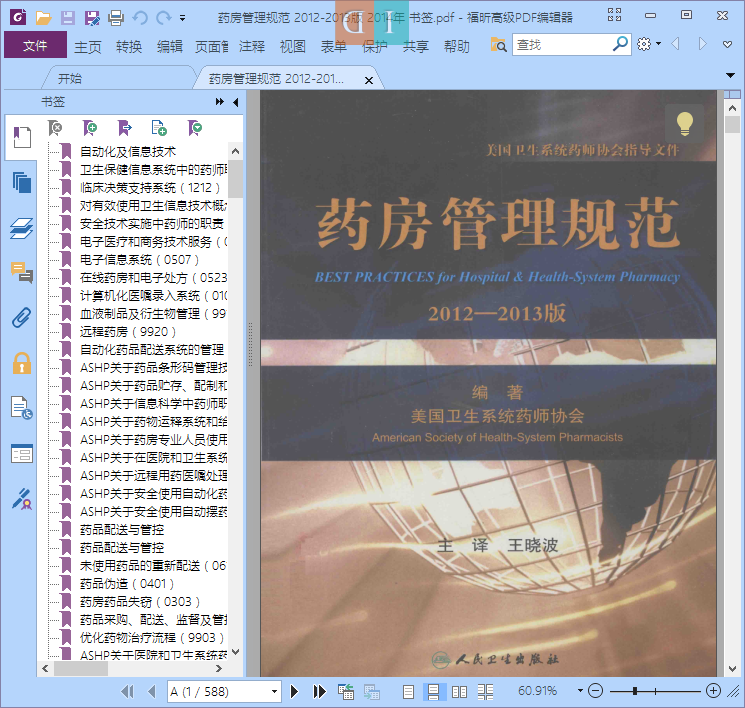745x708 pixels.
Task: Select the 编辑 tab
Action: click(x=170, y=47)
